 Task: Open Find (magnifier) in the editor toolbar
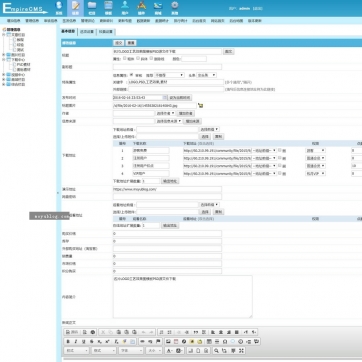216,351
